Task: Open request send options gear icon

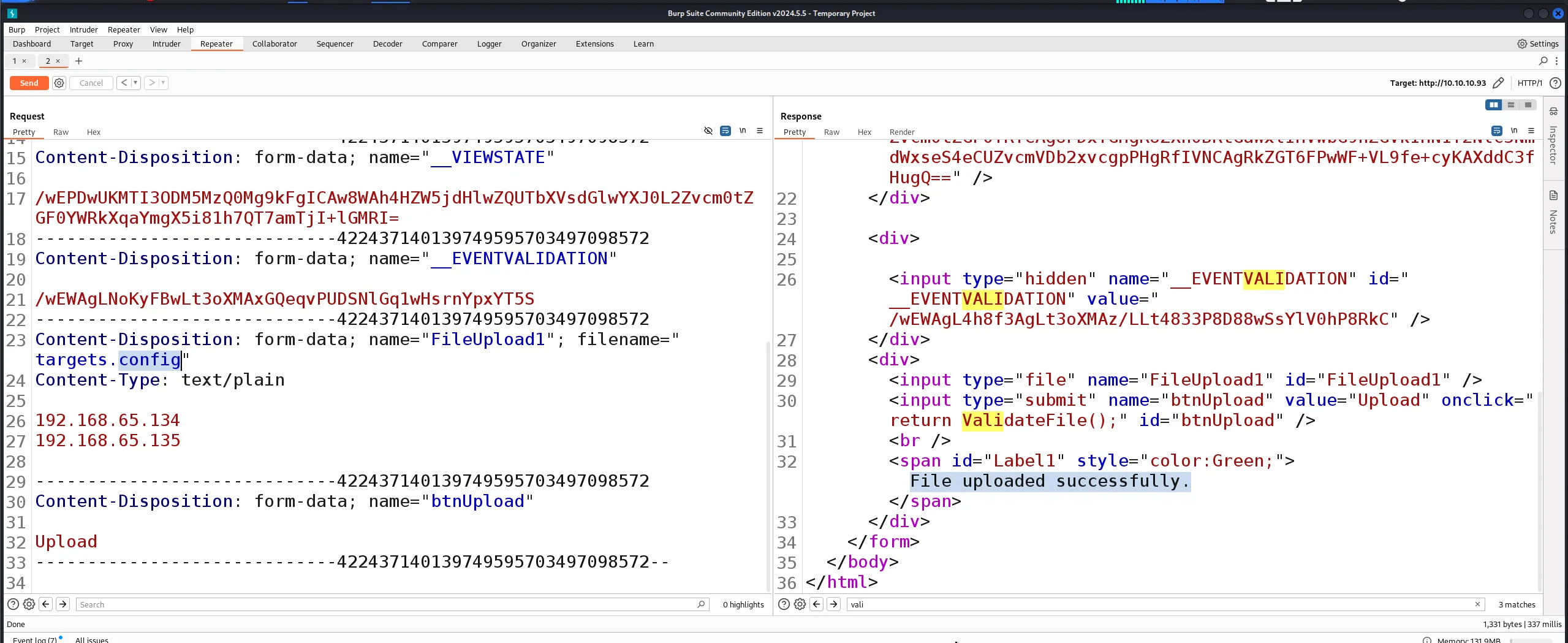Action: (x=59, y=83)
